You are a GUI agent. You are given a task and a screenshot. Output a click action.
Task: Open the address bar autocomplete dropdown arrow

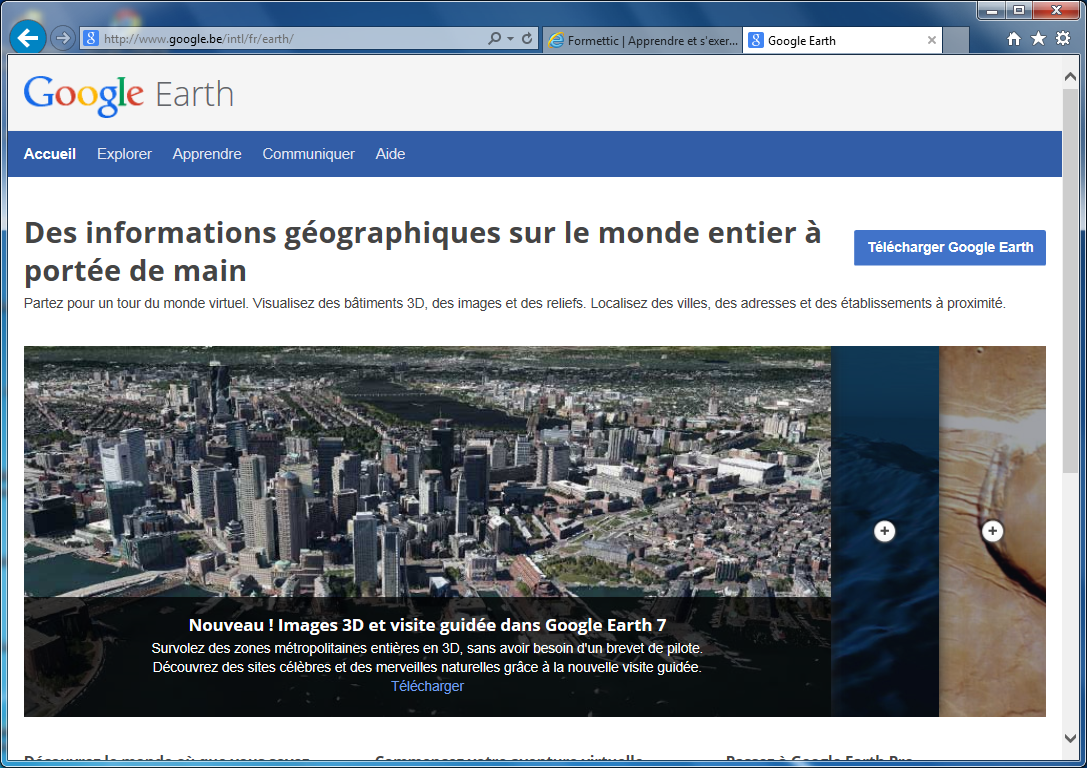(510, 39)
